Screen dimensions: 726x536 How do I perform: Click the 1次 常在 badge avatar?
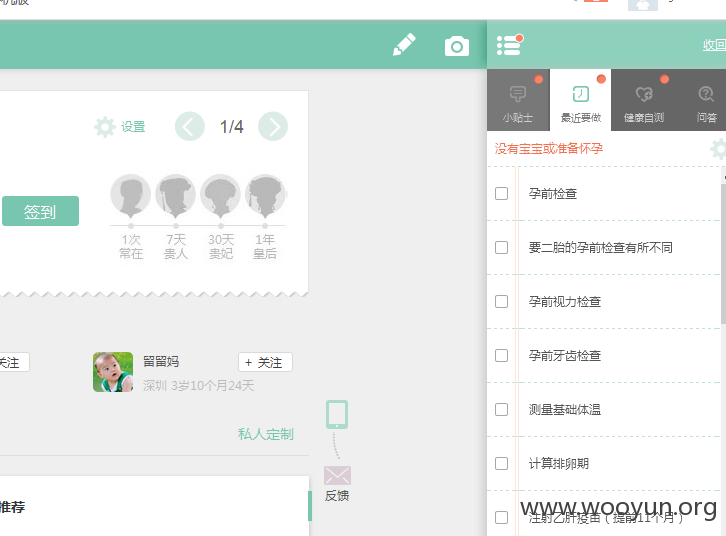point(131,196)
